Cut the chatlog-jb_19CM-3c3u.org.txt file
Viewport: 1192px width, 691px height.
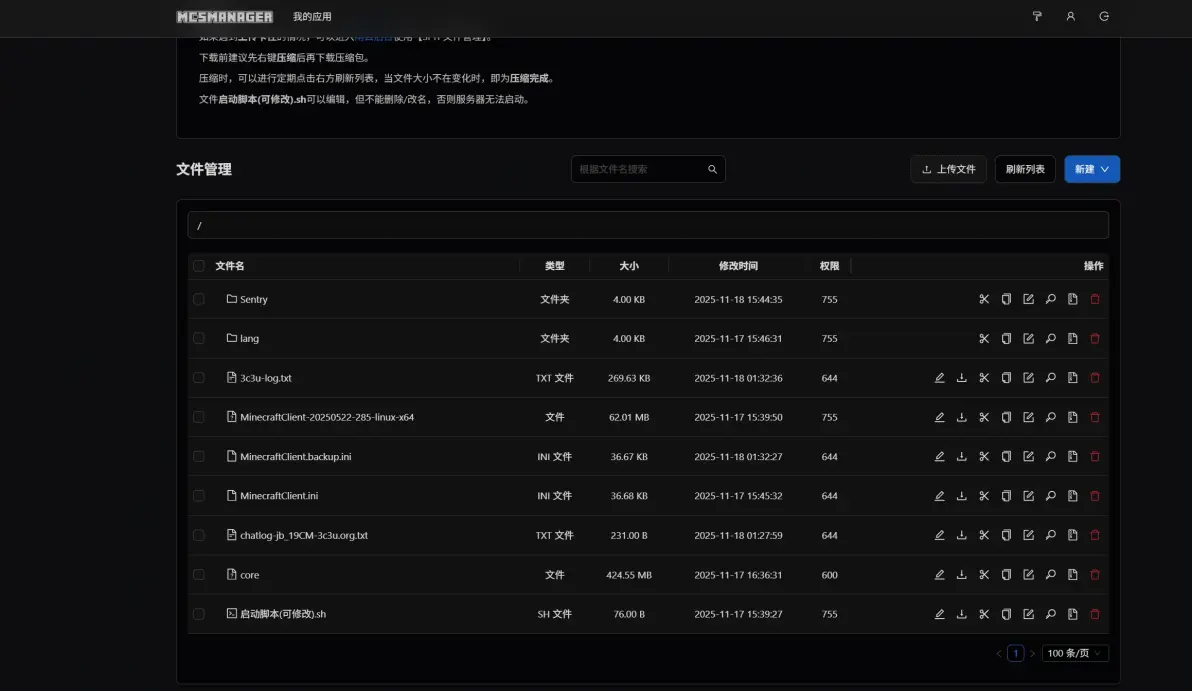[x=984, y=535]
